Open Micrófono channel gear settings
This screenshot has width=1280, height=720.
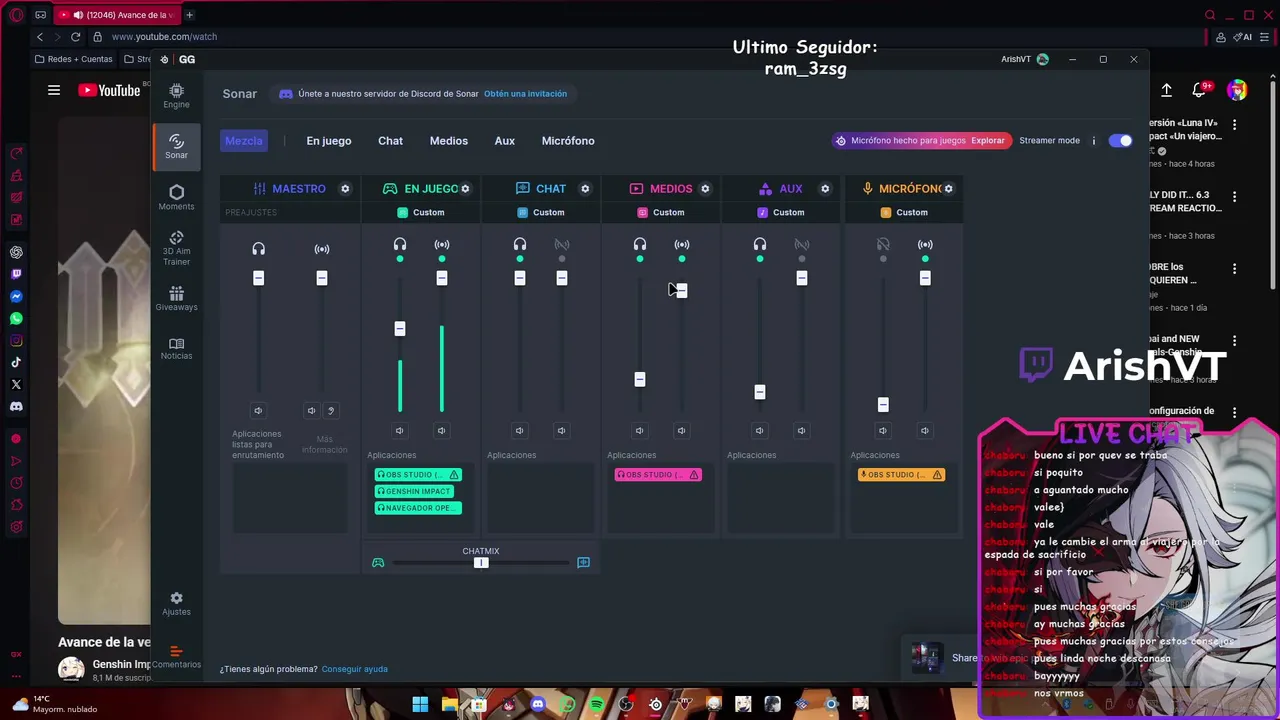pyautogui.click(x=948, y=188)
